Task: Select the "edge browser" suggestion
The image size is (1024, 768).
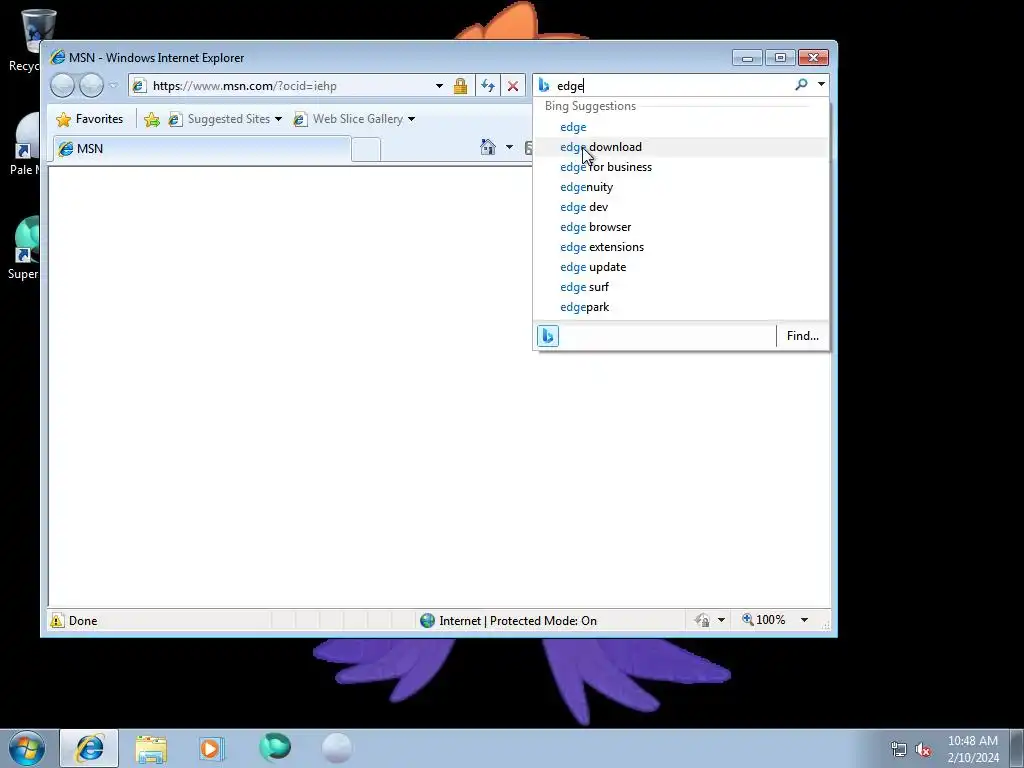Action: [x=681, y=227]
